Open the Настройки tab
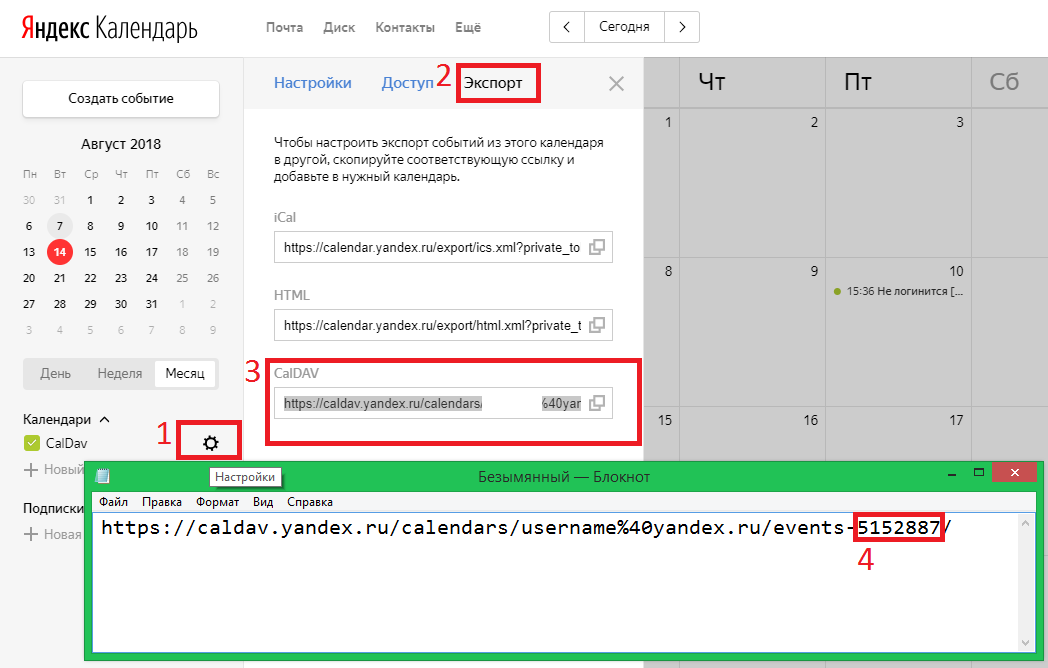Image resolution: width=1048 pixels, height=668 pixels. [x=313, y=83]
